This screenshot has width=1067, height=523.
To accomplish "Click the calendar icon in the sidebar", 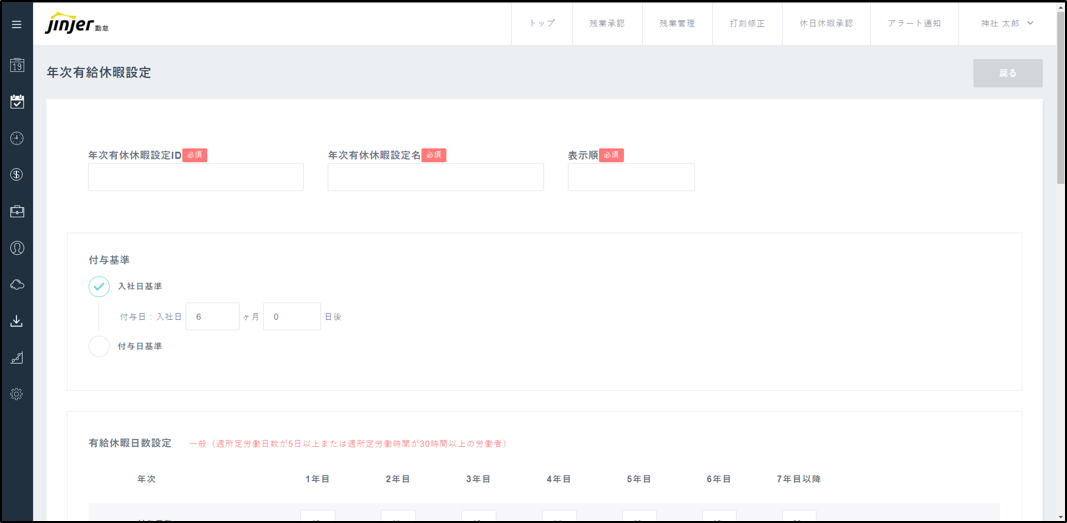I will click(x=16, y=65).
